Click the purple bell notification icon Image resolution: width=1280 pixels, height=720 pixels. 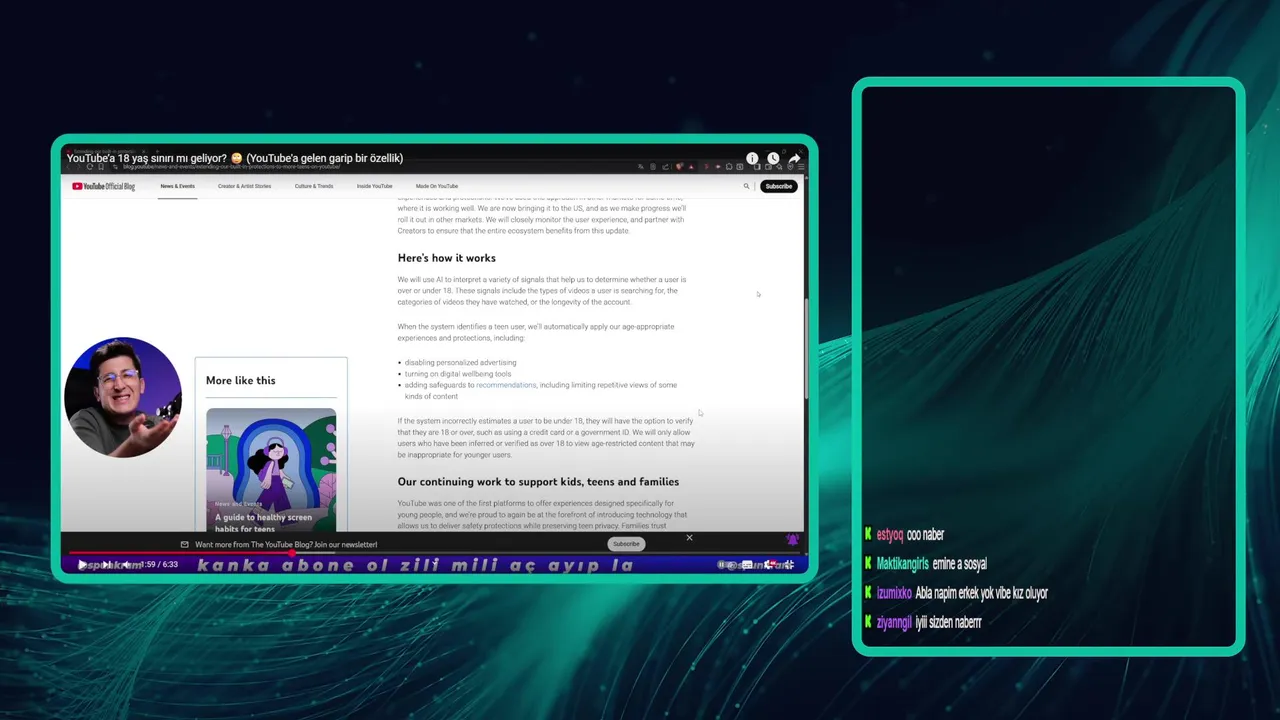(792, 540)
